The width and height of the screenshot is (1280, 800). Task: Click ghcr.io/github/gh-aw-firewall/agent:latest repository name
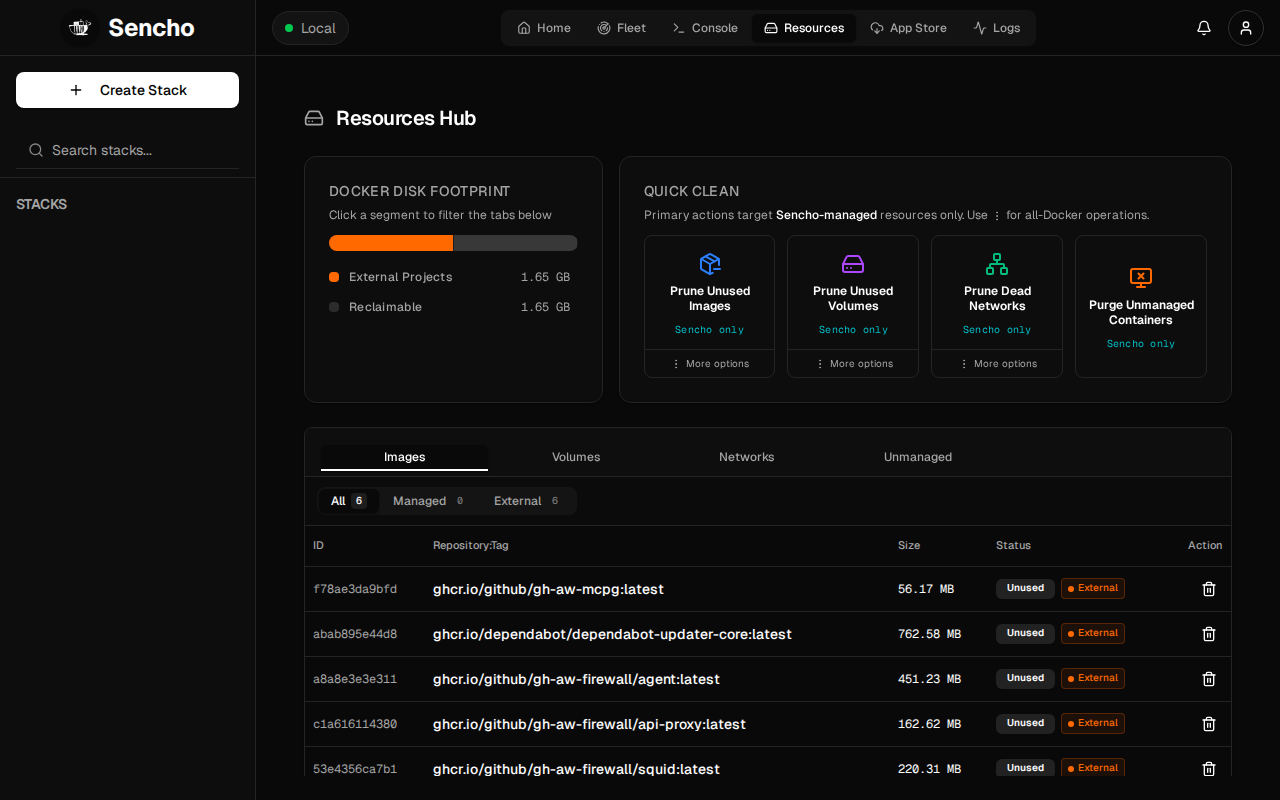[x=576, y=679]
